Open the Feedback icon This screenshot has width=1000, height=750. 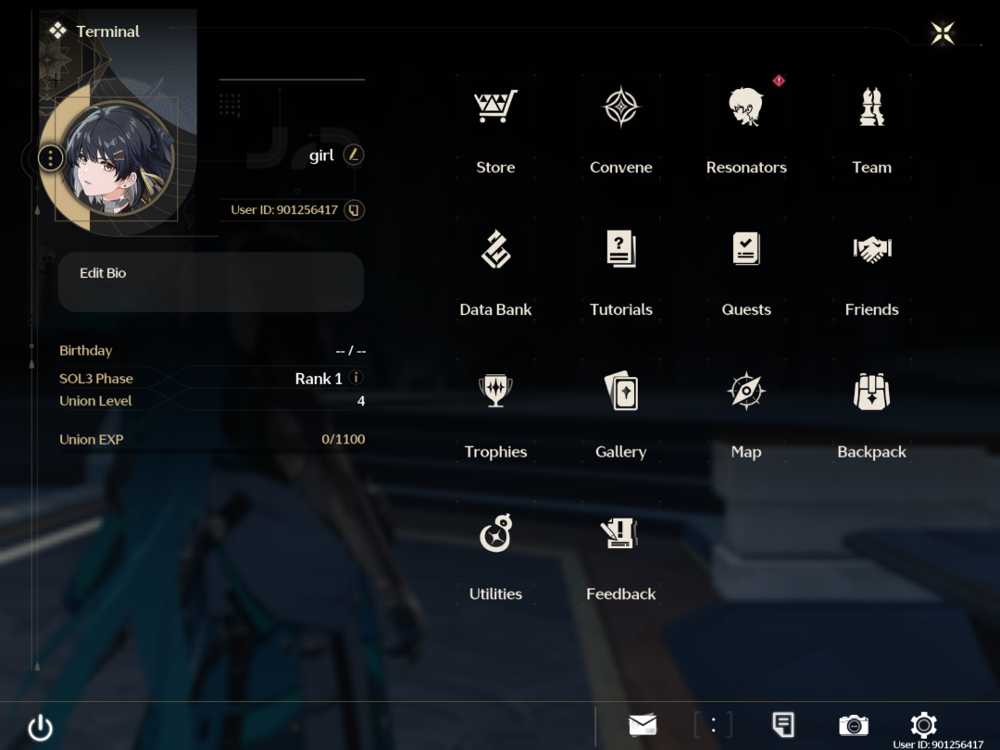(619, 533)
